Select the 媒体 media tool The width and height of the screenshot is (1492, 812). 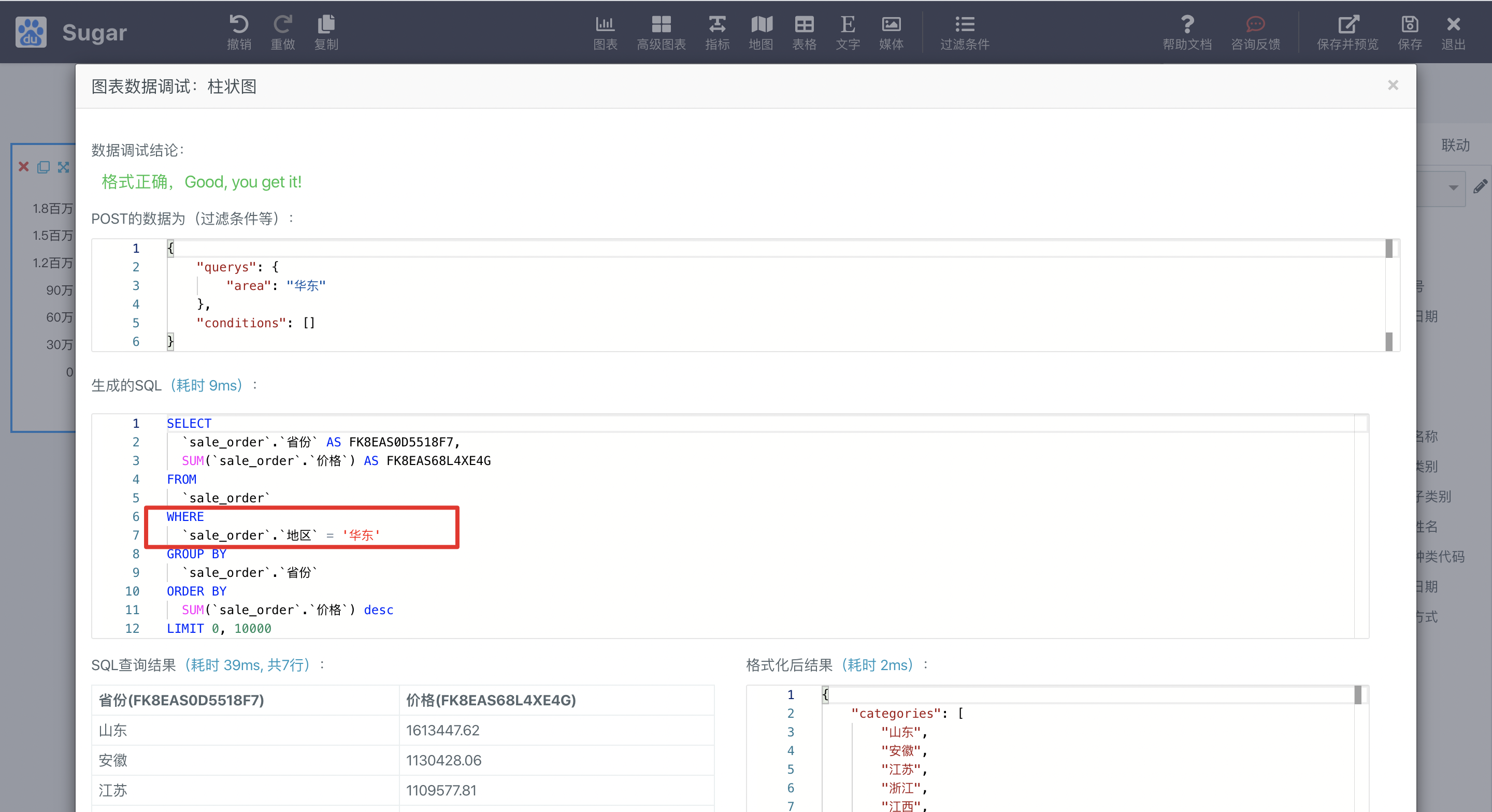(891, 33)
